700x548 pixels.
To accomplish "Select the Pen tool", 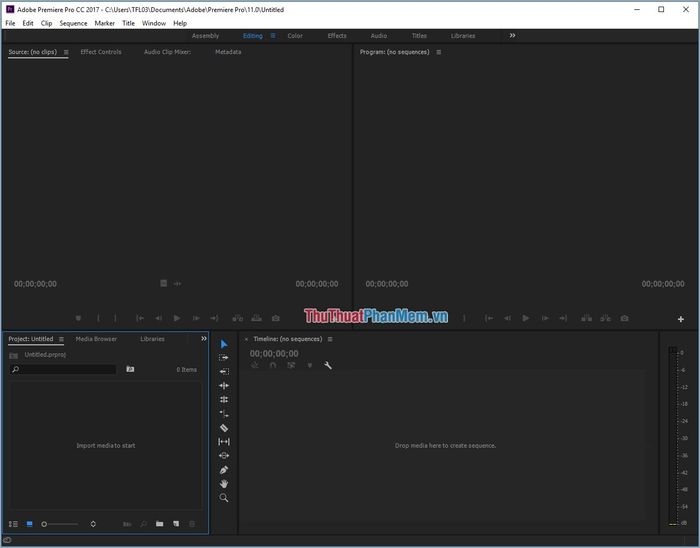I will pyautogui.click(x=224, y=469).
